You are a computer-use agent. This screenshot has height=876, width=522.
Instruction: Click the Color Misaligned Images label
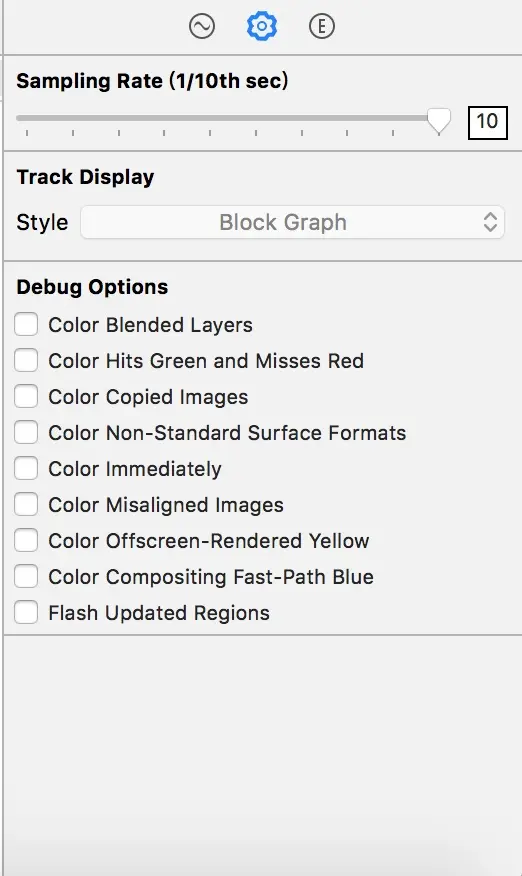pyautogui.click(x=166, y=506)
